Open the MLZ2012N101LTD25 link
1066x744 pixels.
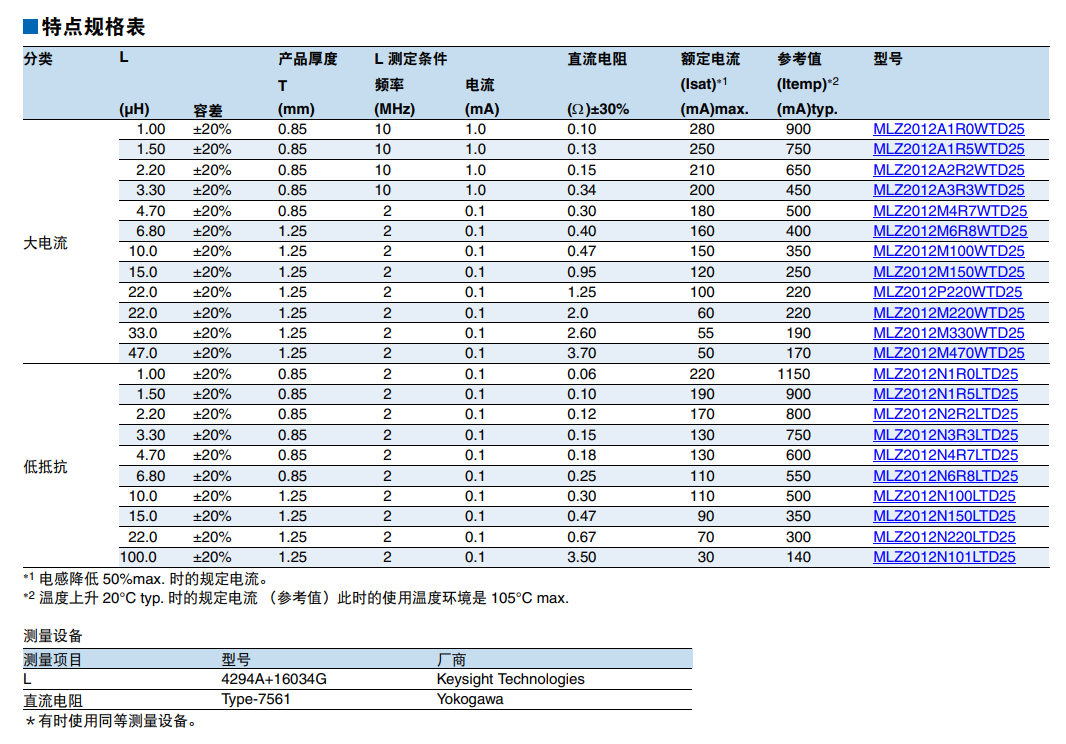point(944,558)
